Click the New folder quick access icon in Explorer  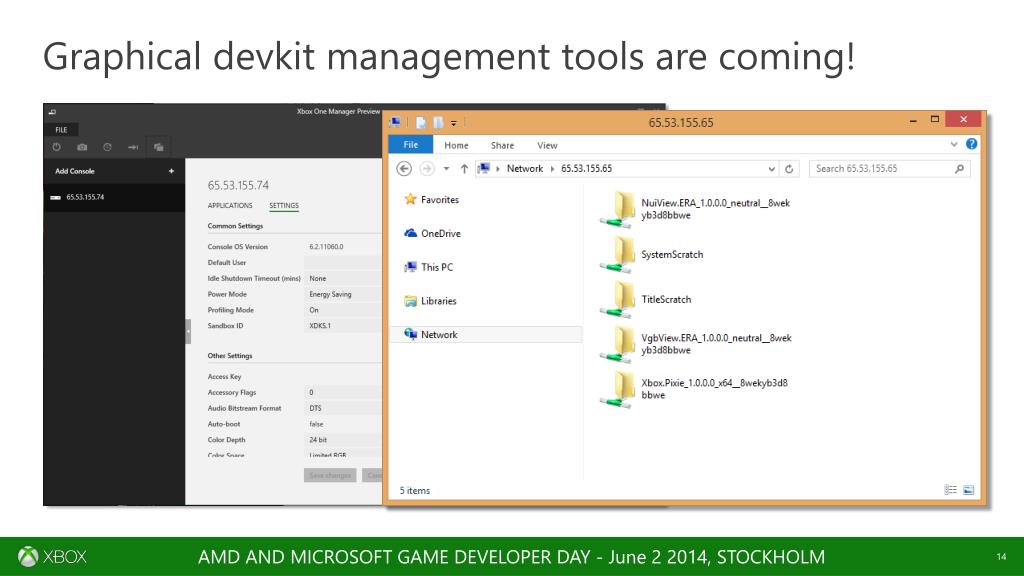click(438, 122)
